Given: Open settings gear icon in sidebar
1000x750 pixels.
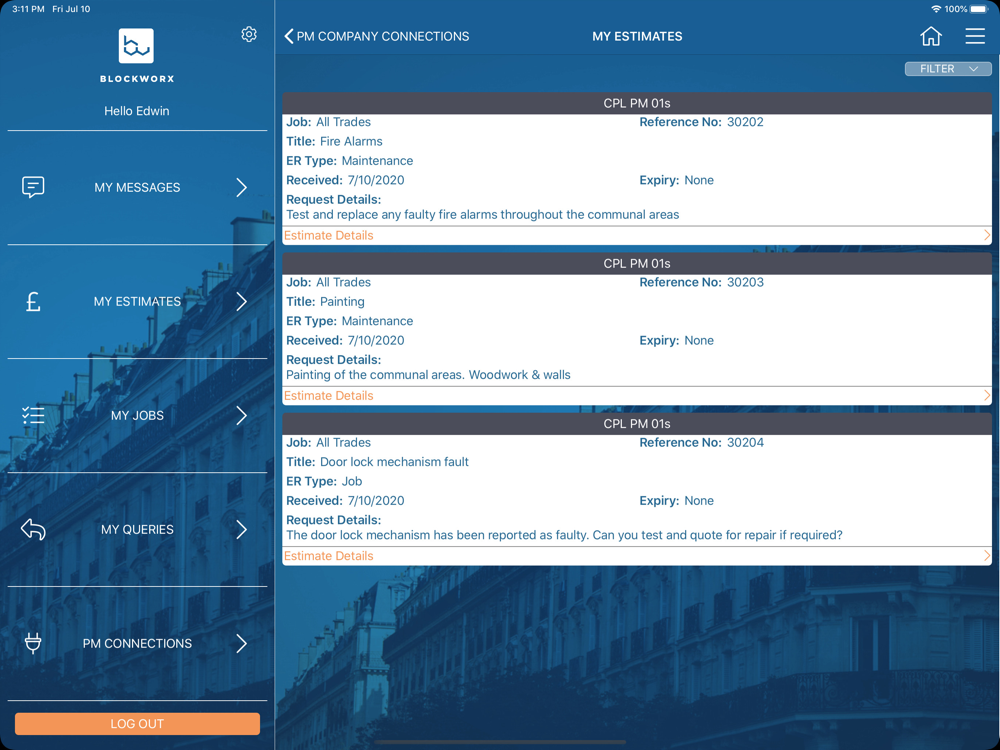Looking at the screenshot, I should coord(249,34).
